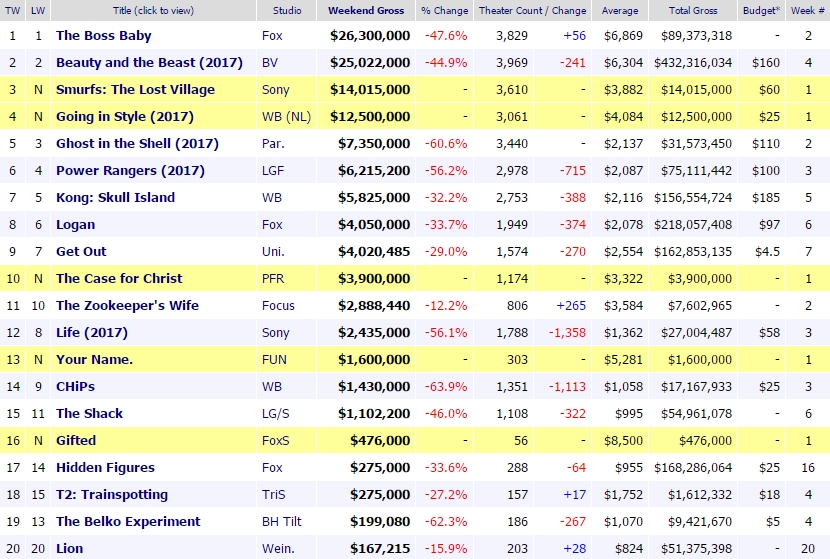The width and height of the screenshot is (830, 559).
Task: Sort by Average column header
Action: click(x=620, y=11)
